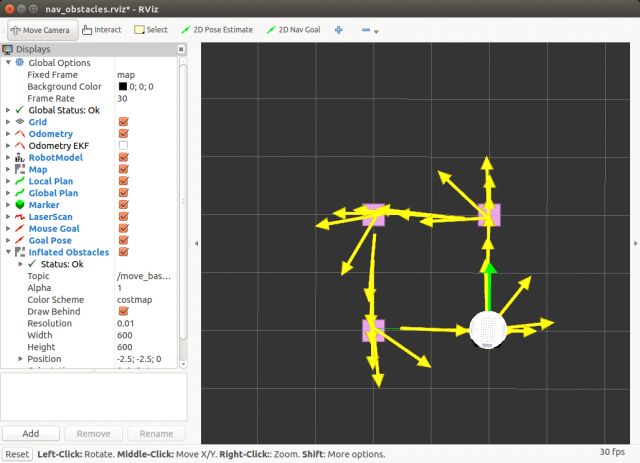This screenshot has height=463, width=640.
Task: Activate the 2D Pose Estimate tool
Action: pos(217,30)
